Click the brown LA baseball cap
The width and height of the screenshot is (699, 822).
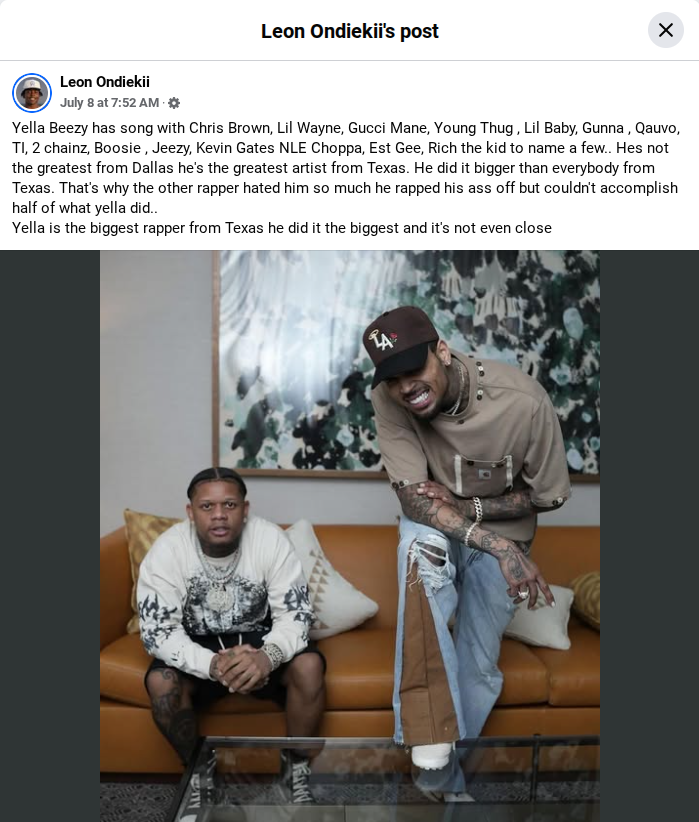click(x=400, y=343)
